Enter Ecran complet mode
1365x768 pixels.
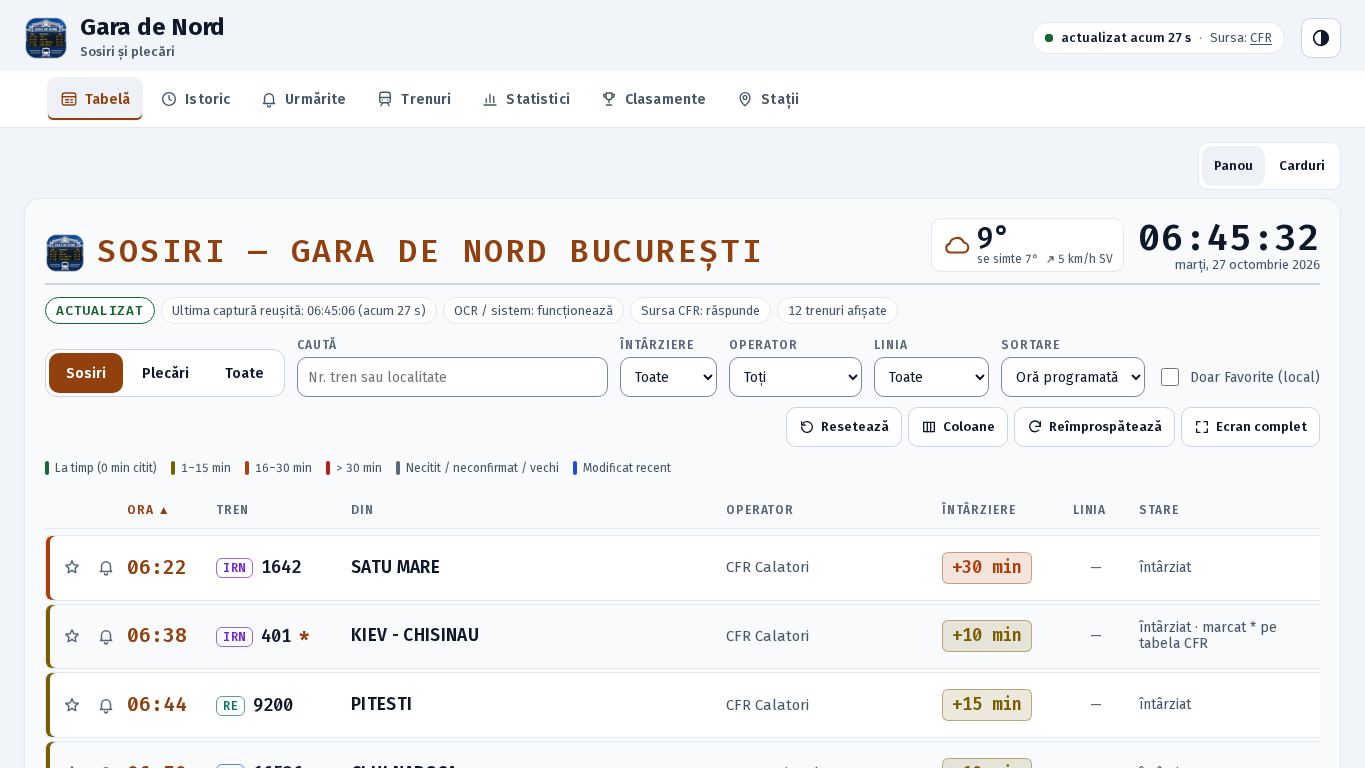click(1250, 427)
